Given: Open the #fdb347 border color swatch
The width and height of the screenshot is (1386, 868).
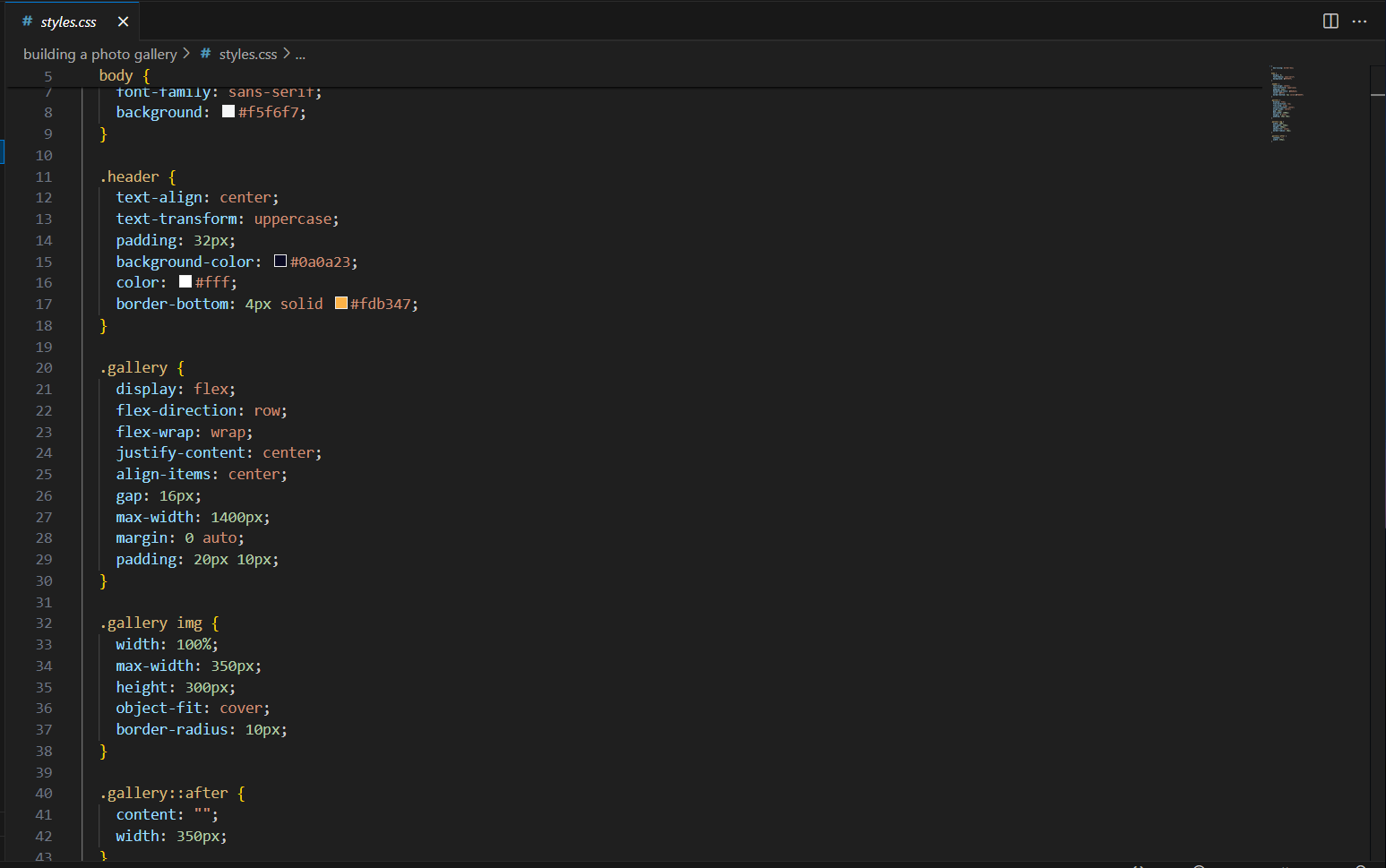Looking at the screenshot, I should pos(341,304).
